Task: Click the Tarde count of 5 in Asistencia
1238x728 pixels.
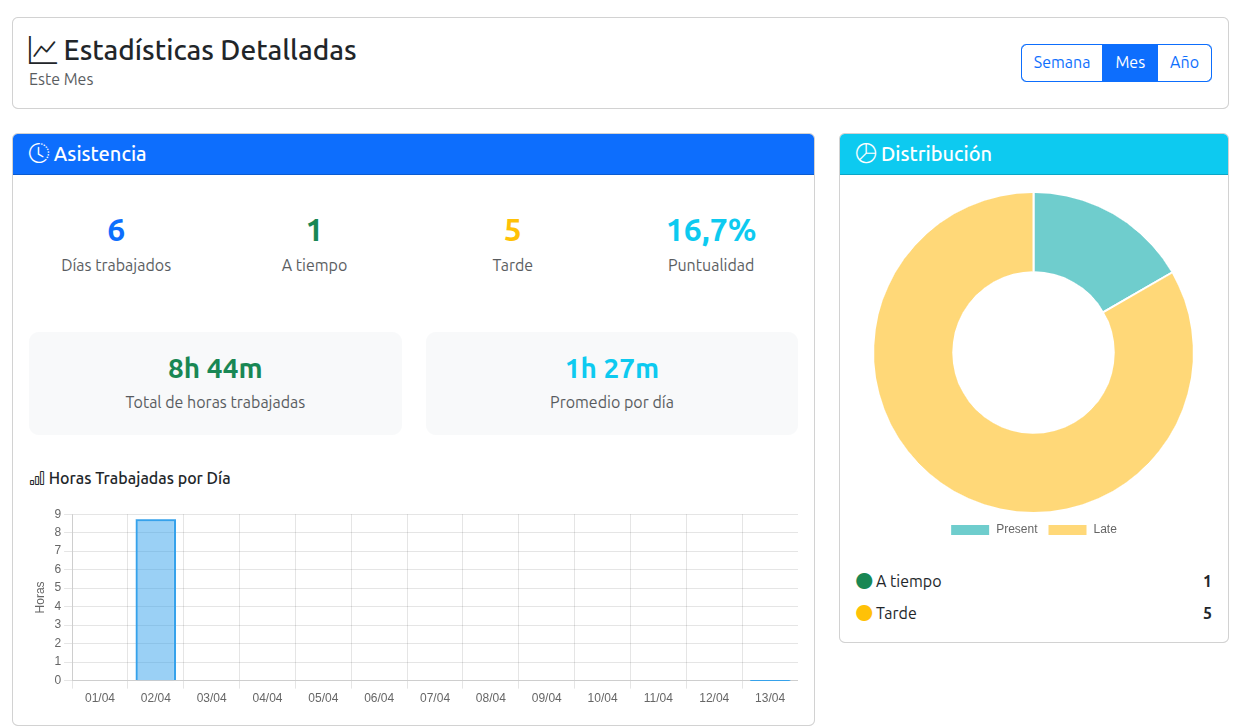Action: coord(512,231)
